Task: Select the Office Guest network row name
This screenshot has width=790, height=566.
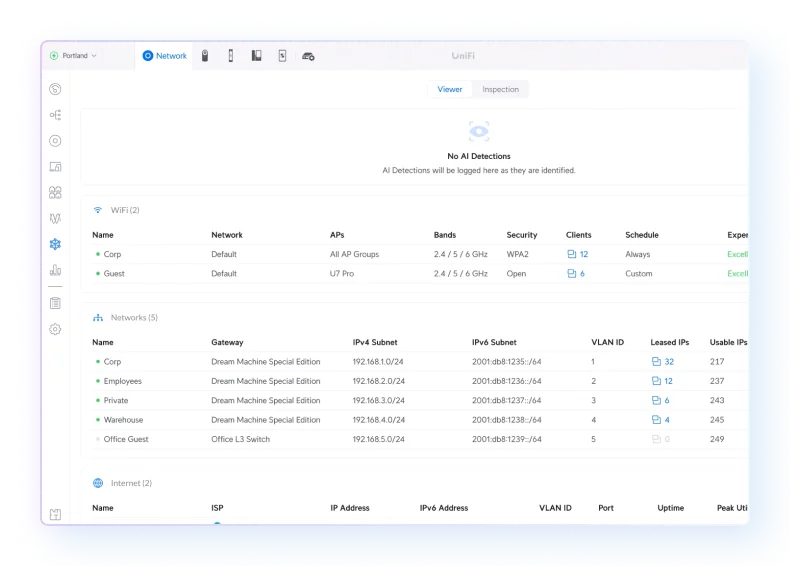Action: tap(126, 439)
